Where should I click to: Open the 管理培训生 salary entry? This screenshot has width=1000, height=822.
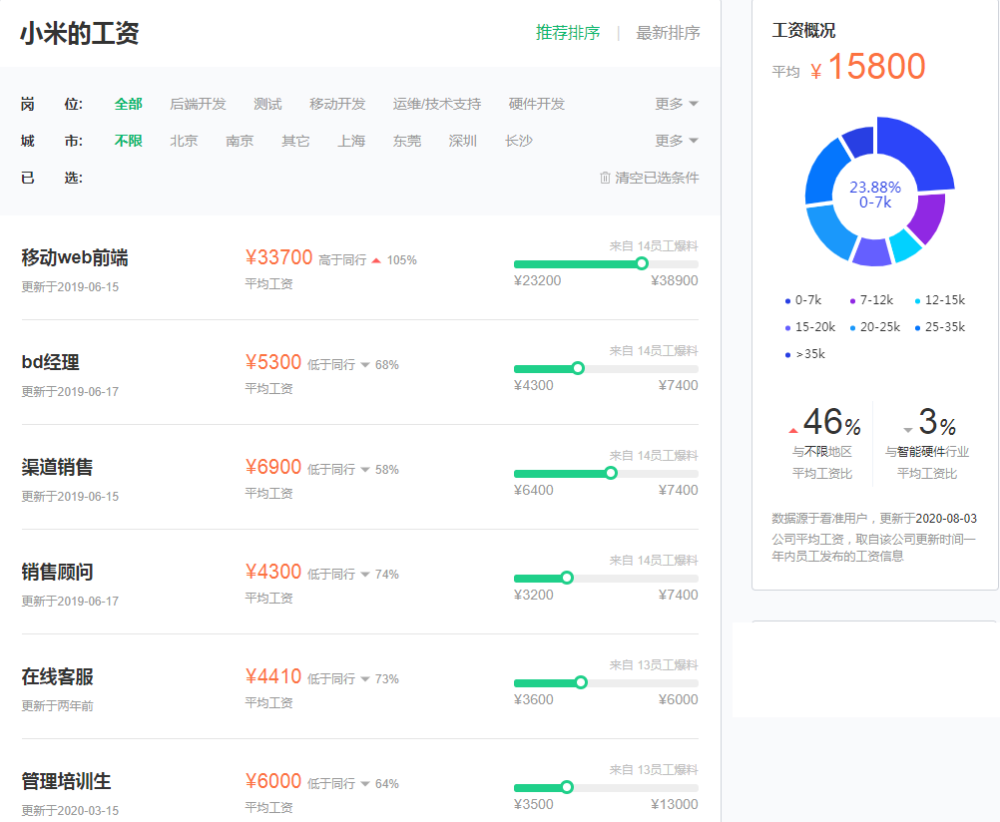click(x=66, y=781)
